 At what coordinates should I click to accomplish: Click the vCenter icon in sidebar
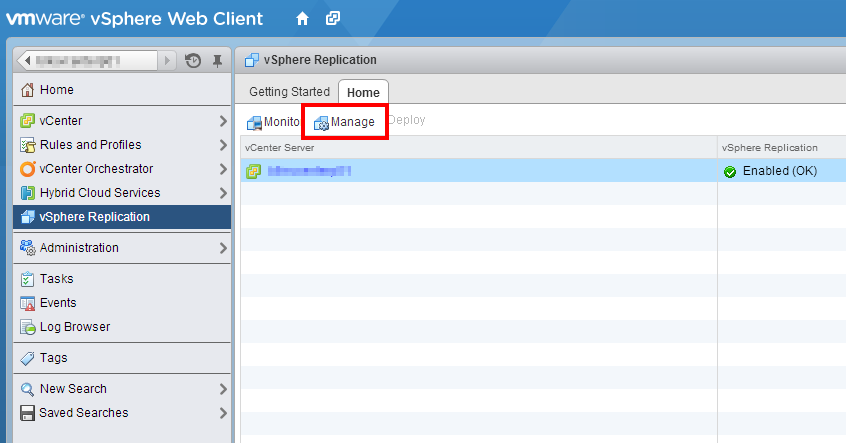[x=28, y=120]
